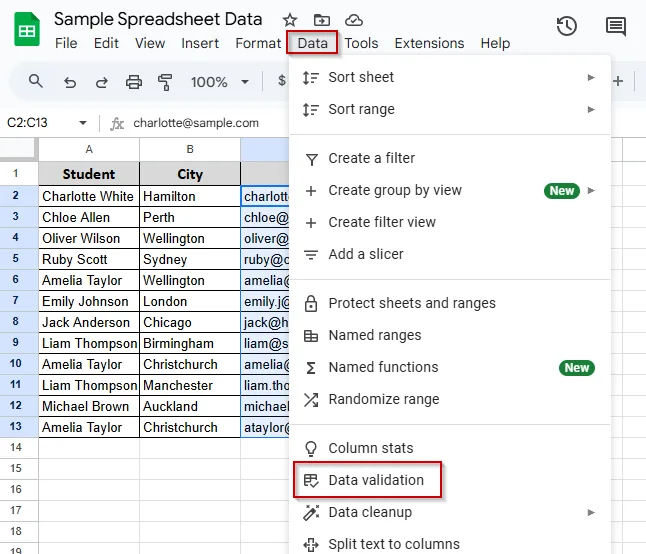Open the Help menu
646x554 pixels.
point(495,43)
